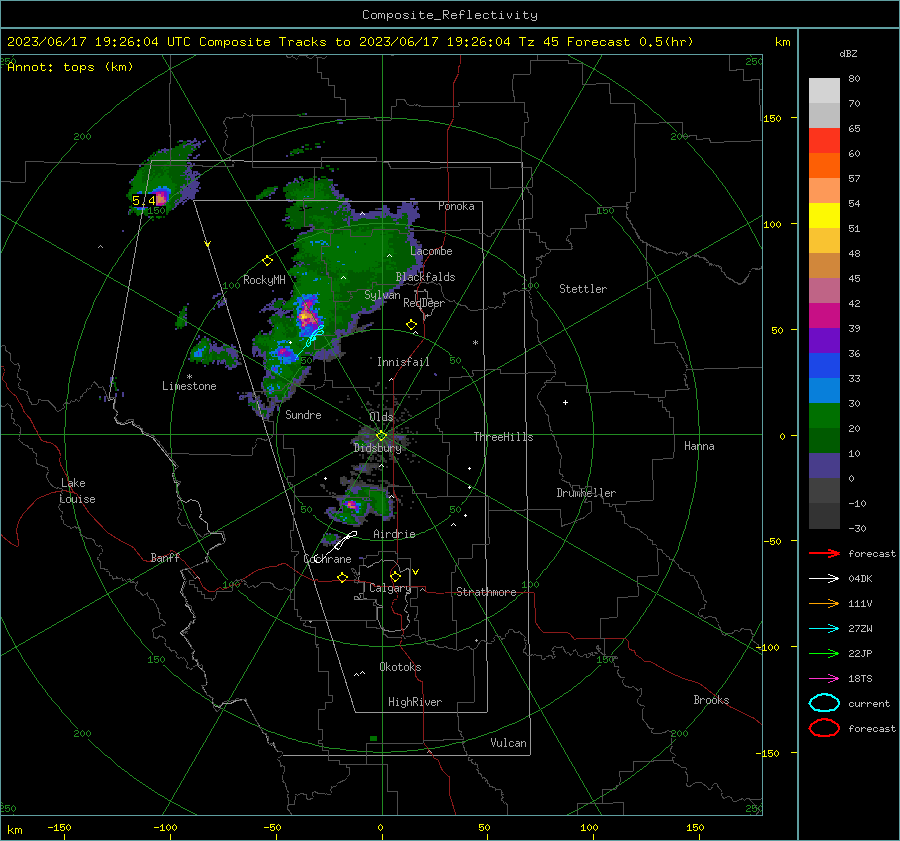Click the small green square above Vulcan
Image resolution: width=900 pixels, height=841 pixels.
click(374, 738)
